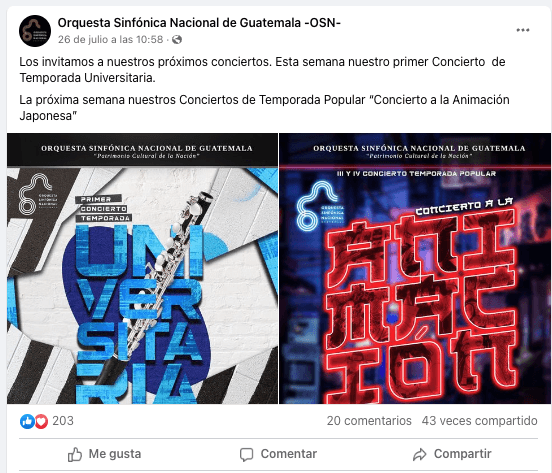Click the thumbs-up icon beside Me gusta
The width and height of the screenshot is (552, 473).
pos(75,454)
